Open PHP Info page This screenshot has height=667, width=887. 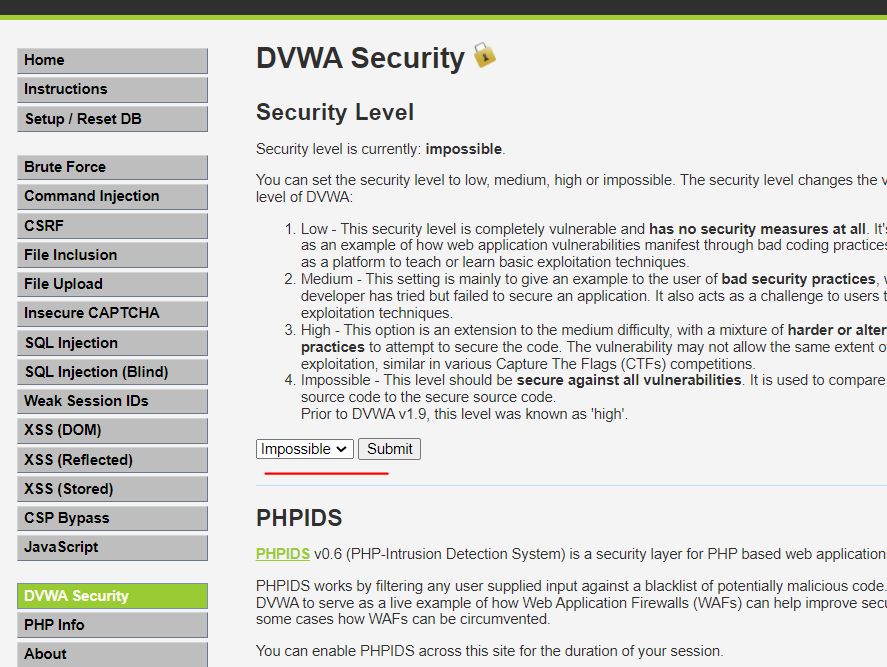click(112, 625)
